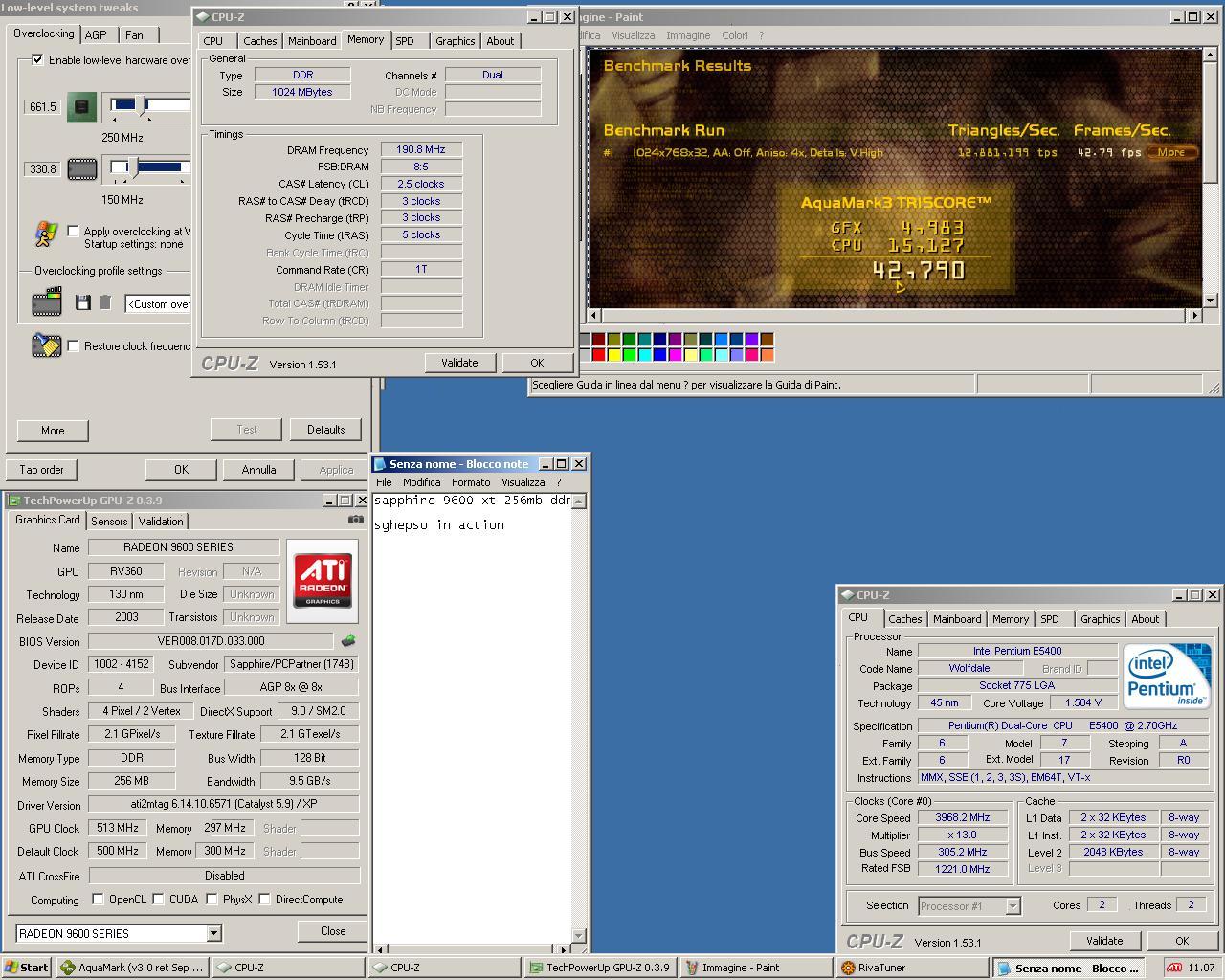Click the DRAM Frequency value 190.8 MHz
This screenshot has width=1225, height=980.
click(421, 149)
